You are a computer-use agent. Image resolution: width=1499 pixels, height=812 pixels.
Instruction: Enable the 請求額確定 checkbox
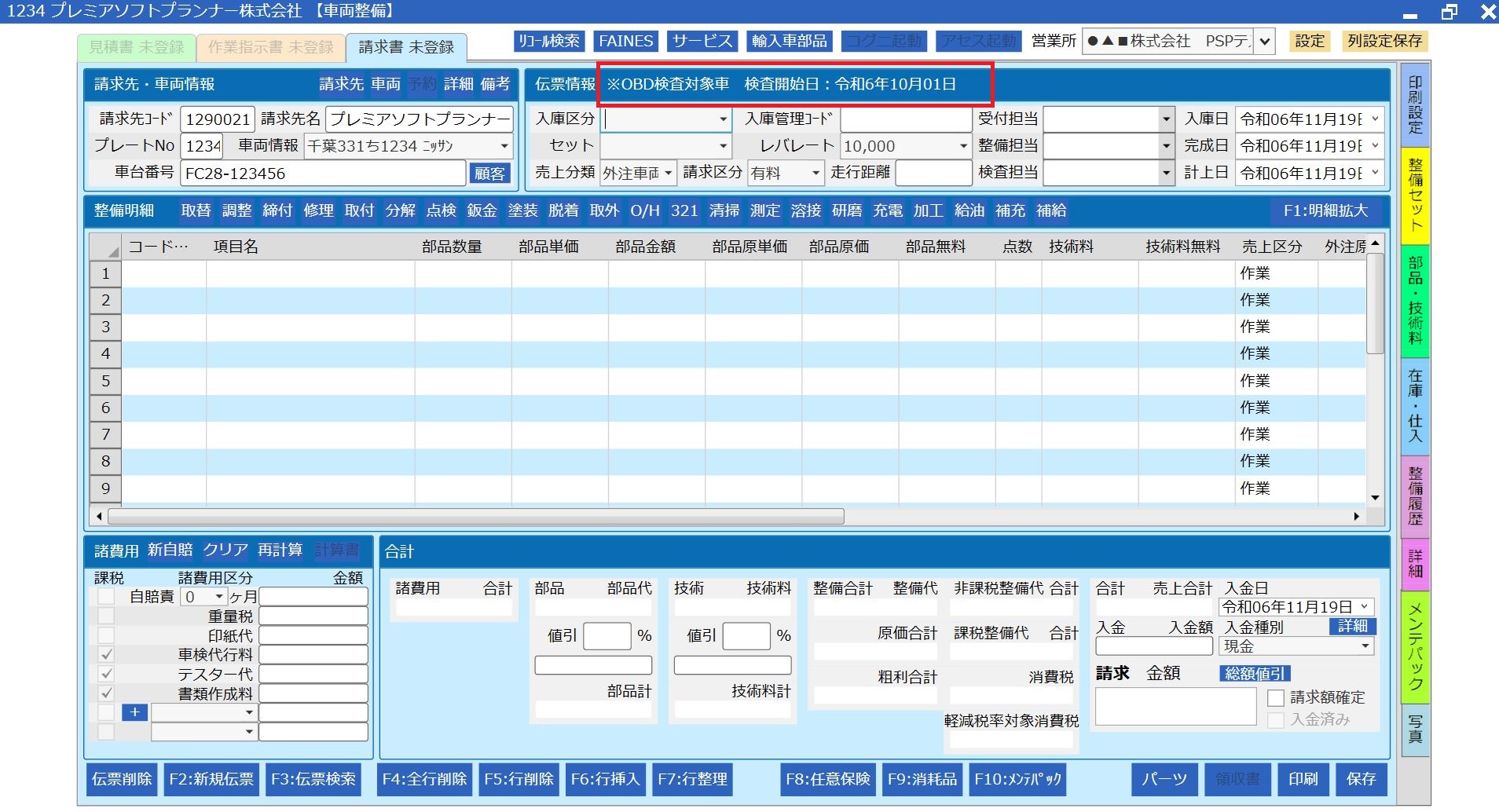(x=1276, y=697)
